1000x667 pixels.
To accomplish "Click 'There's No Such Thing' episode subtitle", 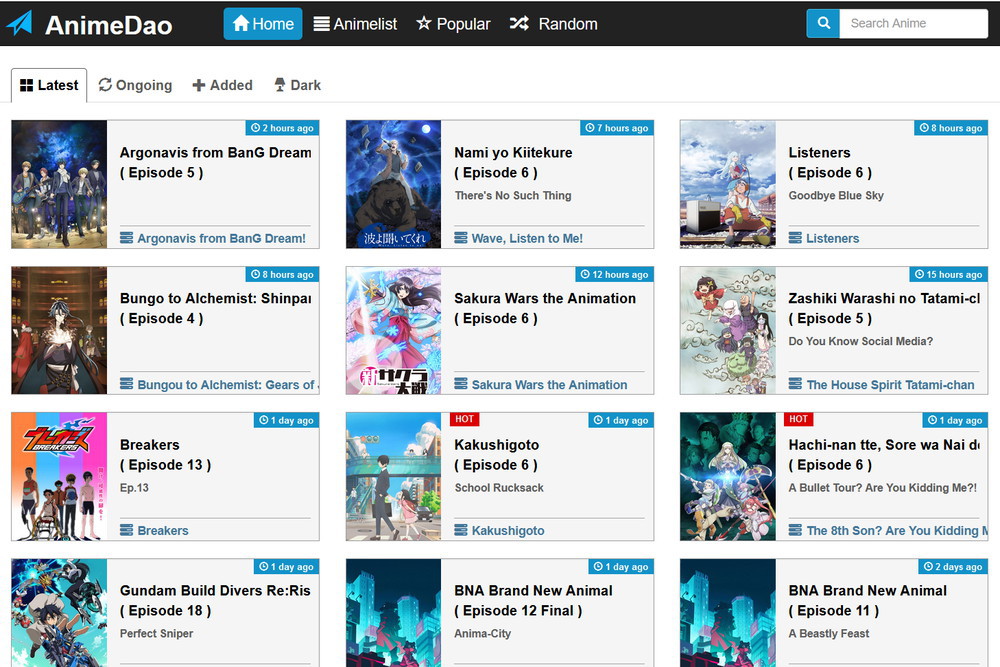I will pyautogui.click(x=513, y=196).
